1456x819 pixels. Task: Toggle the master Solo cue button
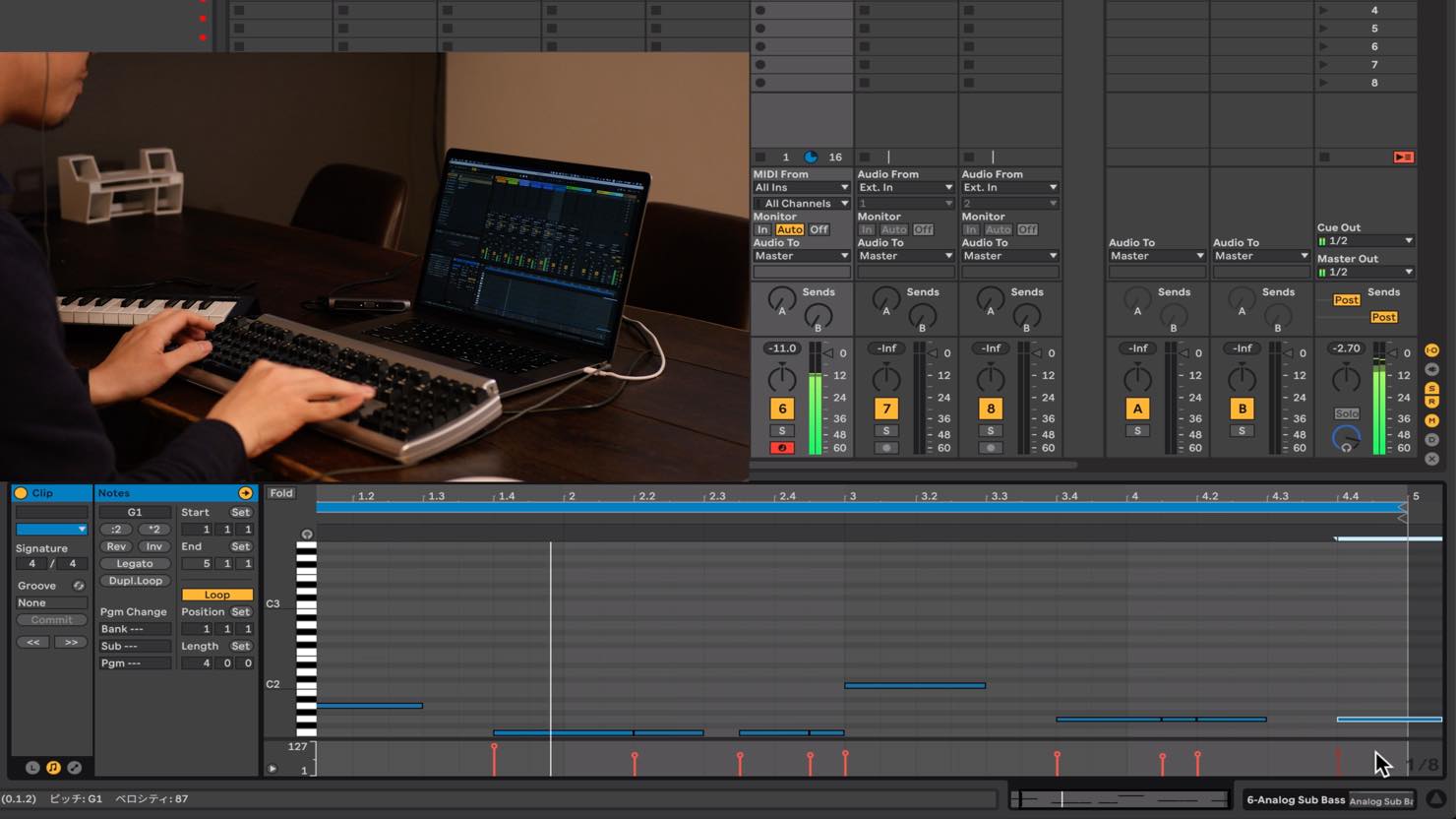pyautogui.click(x=1346, y=413)
